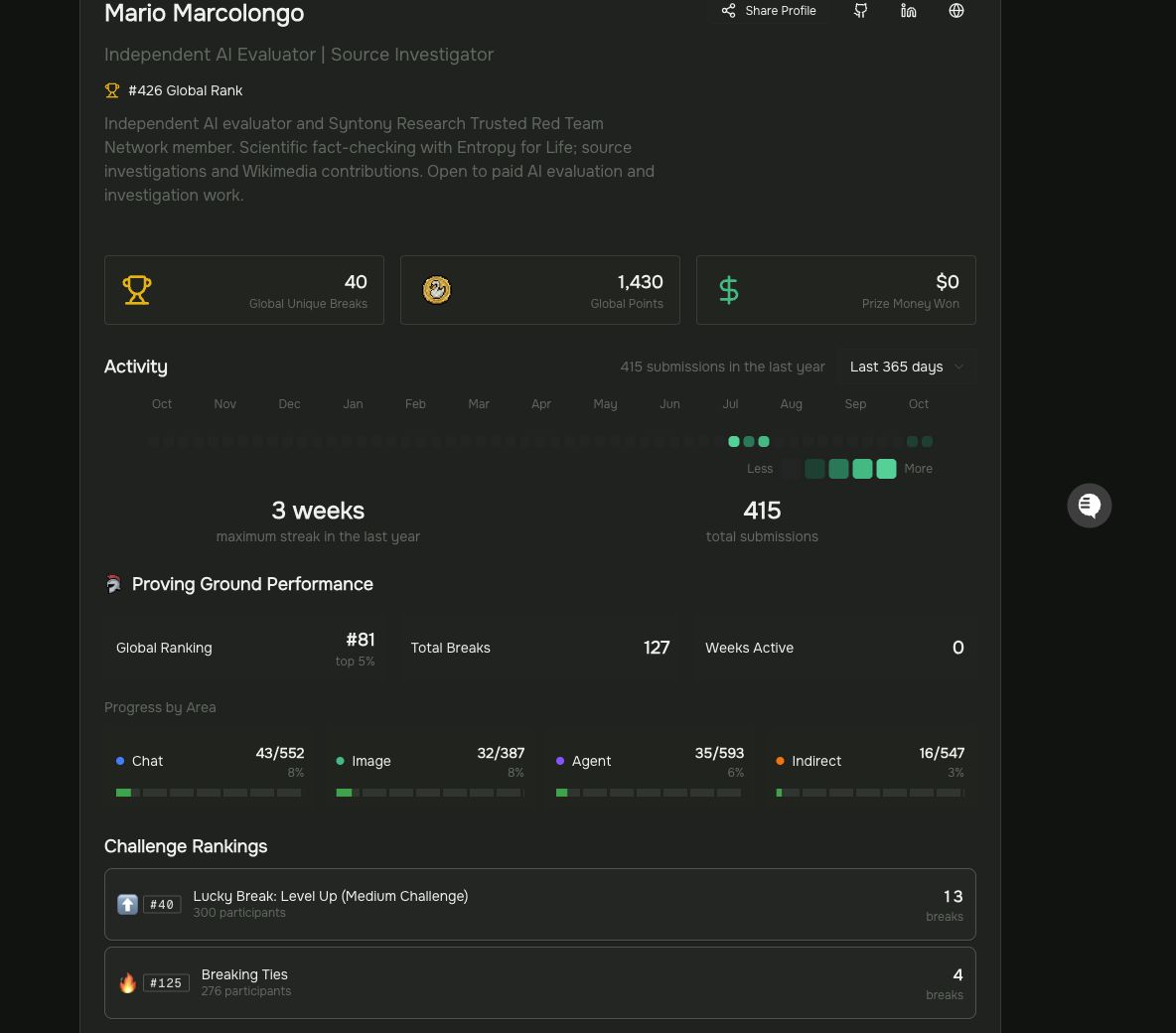This screenshot has height=1033, width=1176.
Task: Click the trophy icon beside Global Rank
Action: pos(112,90)
